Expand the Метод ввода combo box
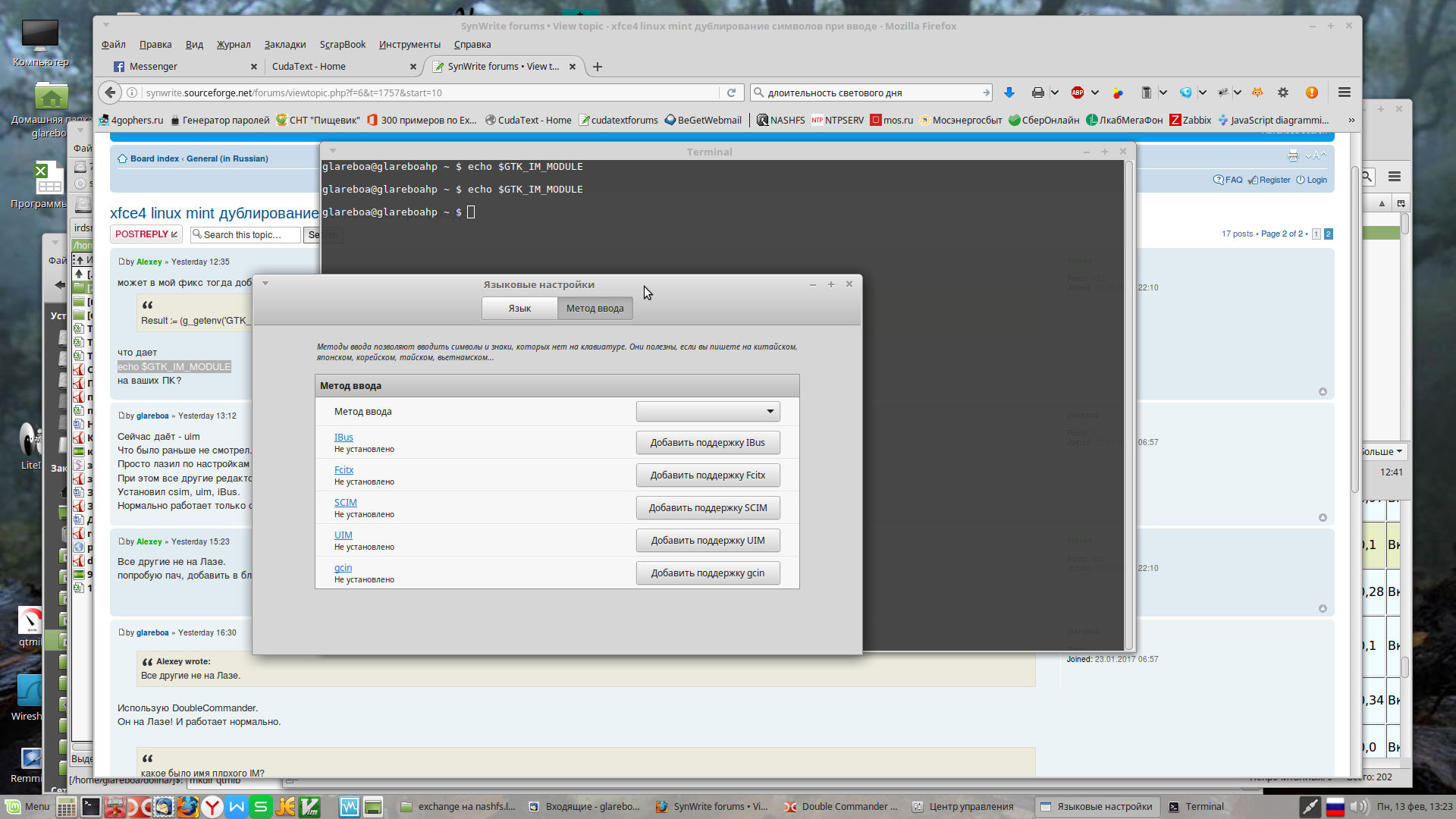 click(708, 412)
